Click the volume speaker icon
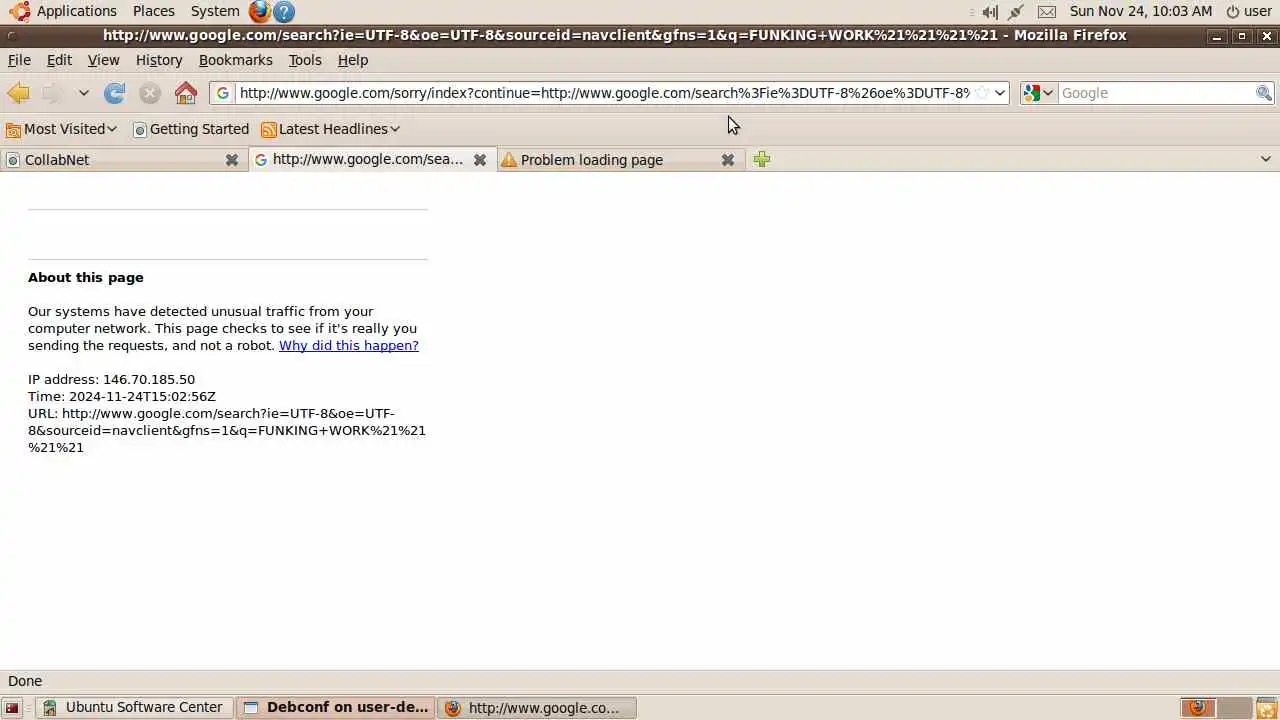The width and height of the screenshot is (1280, 720). tap(990, 12)
